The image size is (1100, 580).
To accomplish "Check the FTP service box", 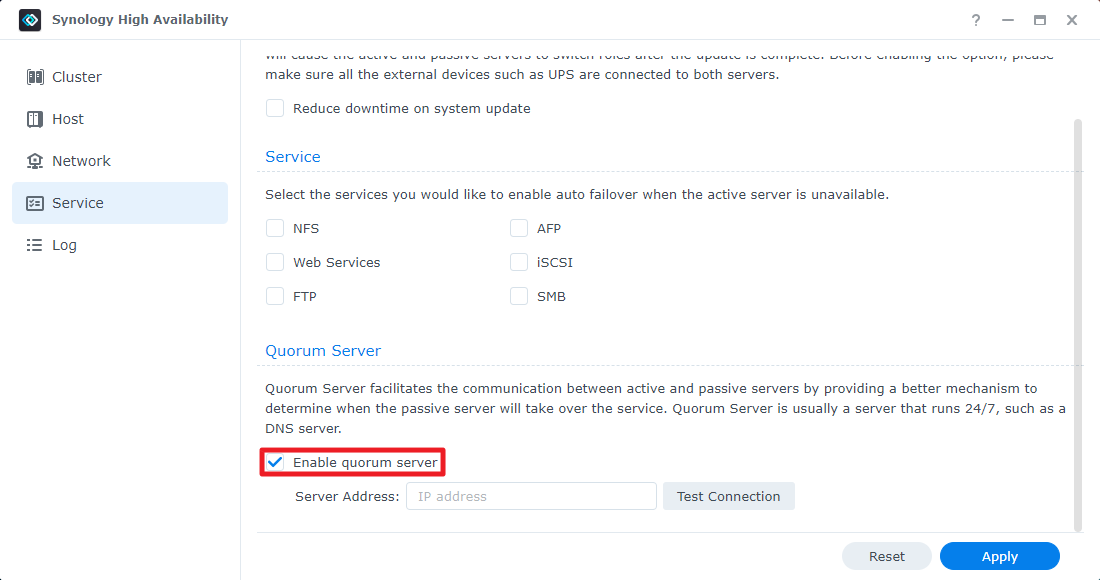I will click(x=274, y=296).
